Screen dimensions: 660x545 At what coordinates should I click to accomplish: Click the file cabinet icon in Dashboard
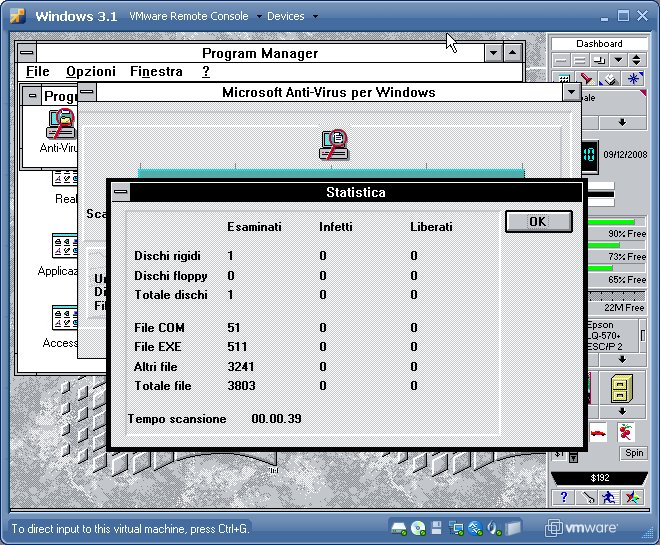(x=622, y=386)
